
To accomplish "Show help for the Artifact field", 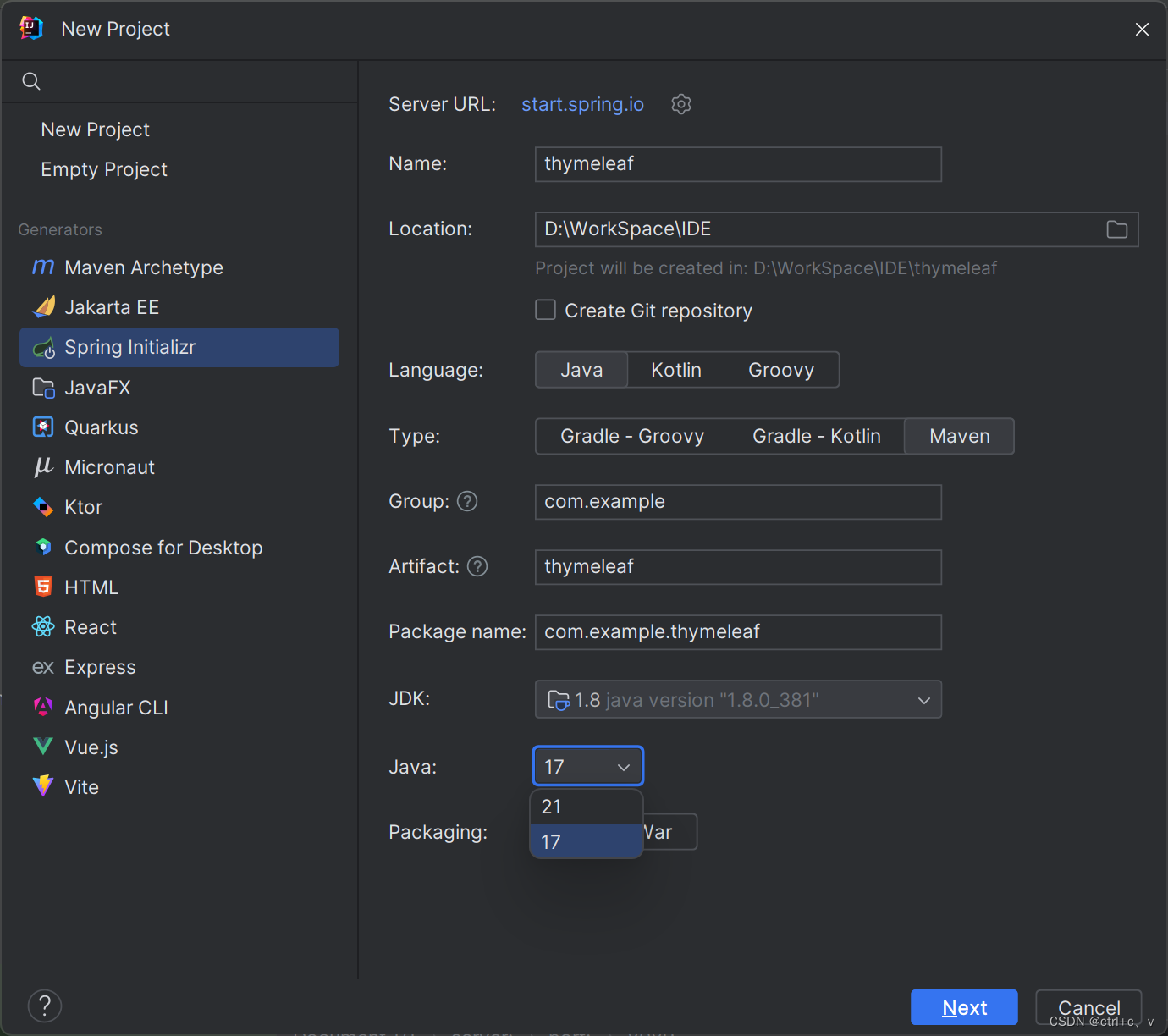I will [x=477, y=566].
